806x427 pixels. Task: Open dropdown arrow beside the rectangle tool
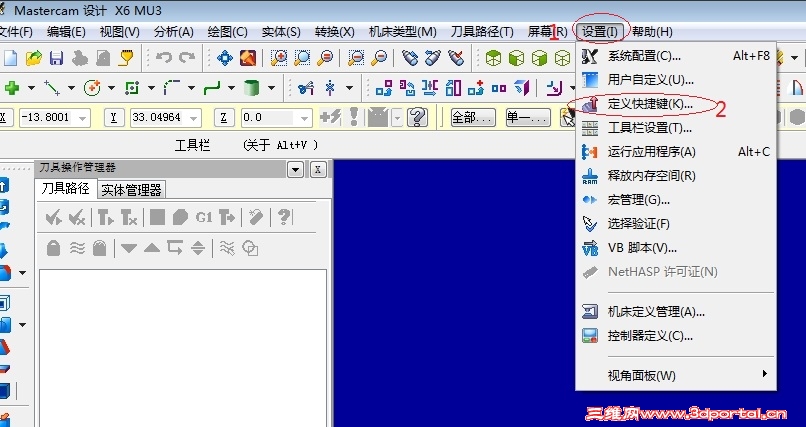151,88
